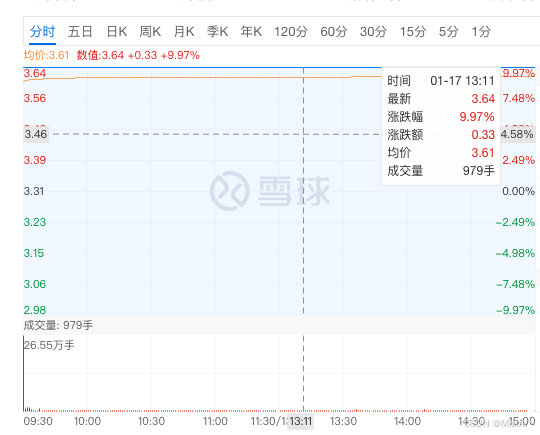Viewport: 540px width, 435px height.
Task: Click the 成交量: 979手 volume header
Action: (x=58, y=325)
